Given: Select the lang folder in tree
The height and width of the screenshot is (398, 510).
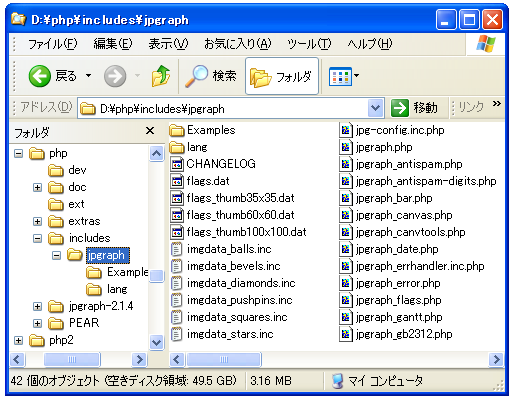Looking at the screenshot, I should (x=107, y=289).
